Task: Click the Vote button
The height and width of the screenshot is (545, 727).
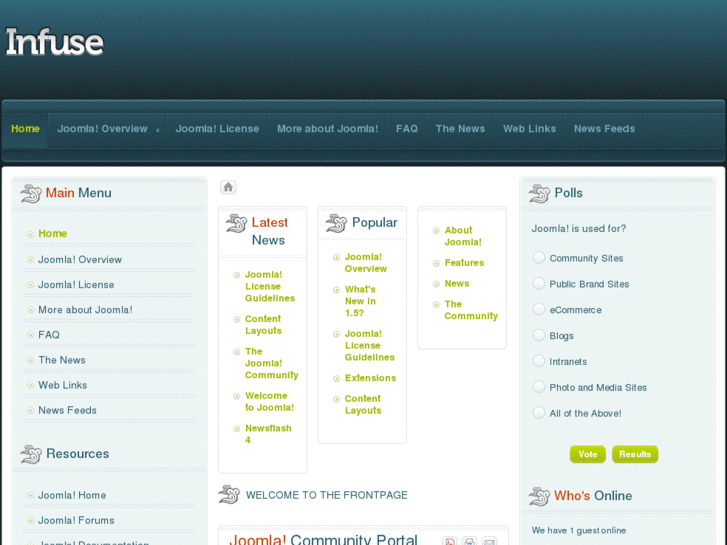Action: [x=587, y=454]
